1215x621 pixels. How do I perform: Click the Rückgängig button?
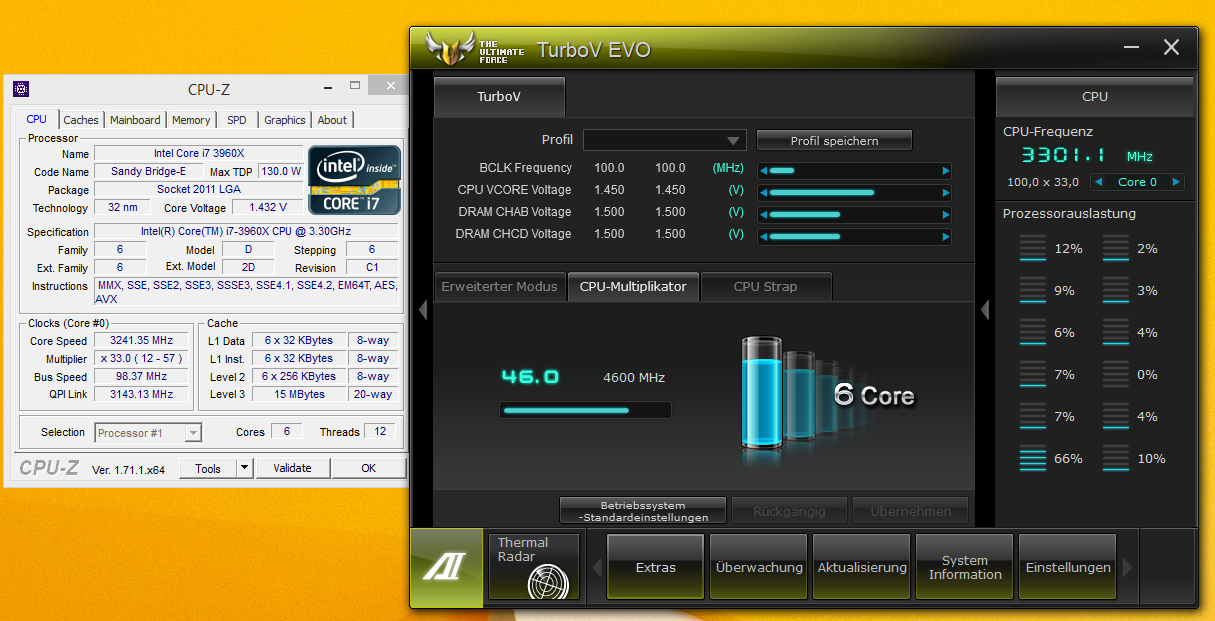coord(789,510)
